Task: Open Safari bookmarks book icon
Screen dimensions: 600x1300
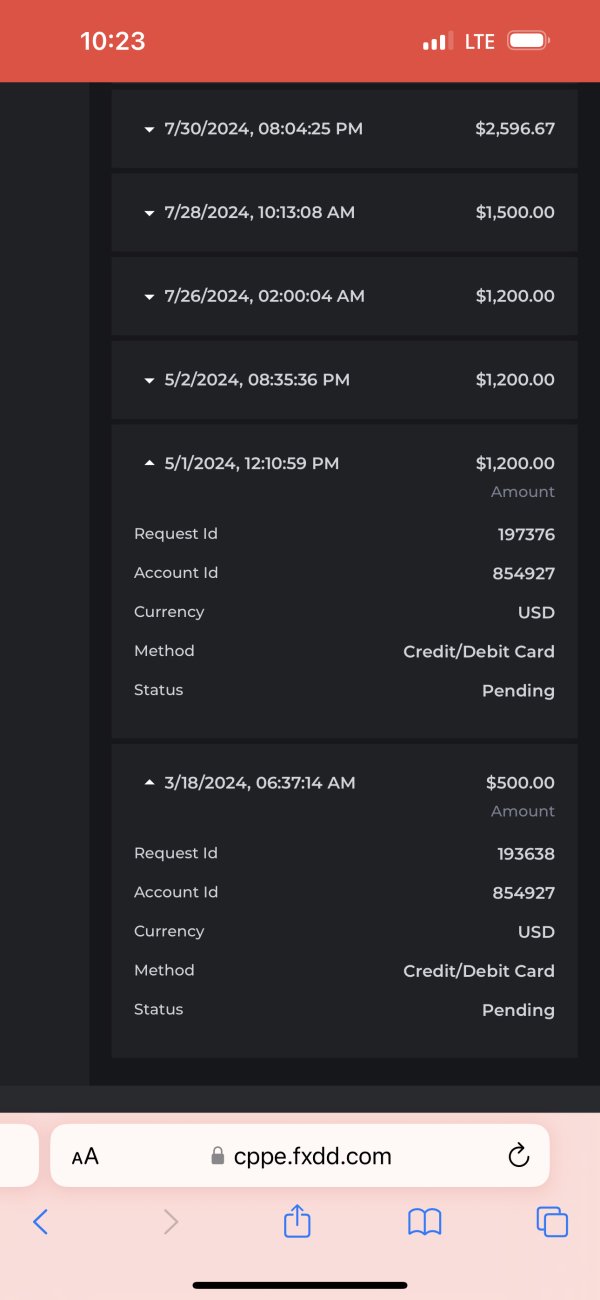Action: pyautogui.click(x=424, y=1221)
